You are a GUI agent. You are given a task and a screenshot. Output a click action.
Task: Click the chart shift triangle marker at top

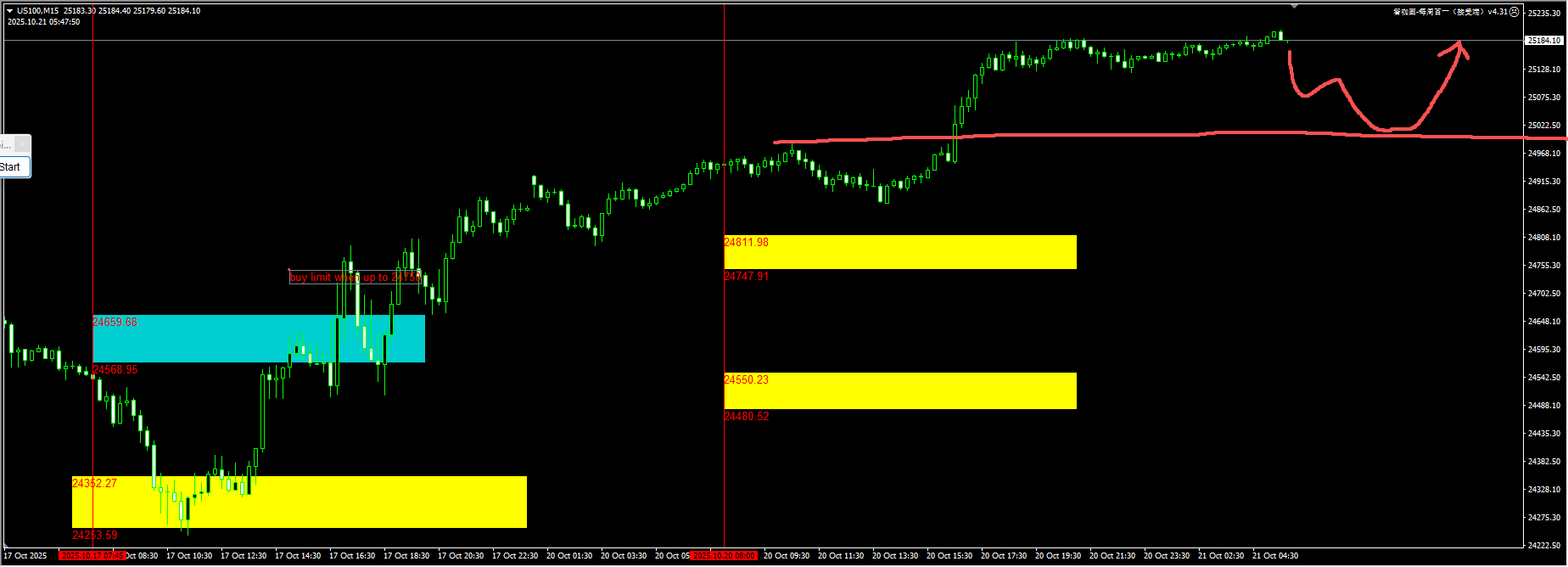(1294, 6)
